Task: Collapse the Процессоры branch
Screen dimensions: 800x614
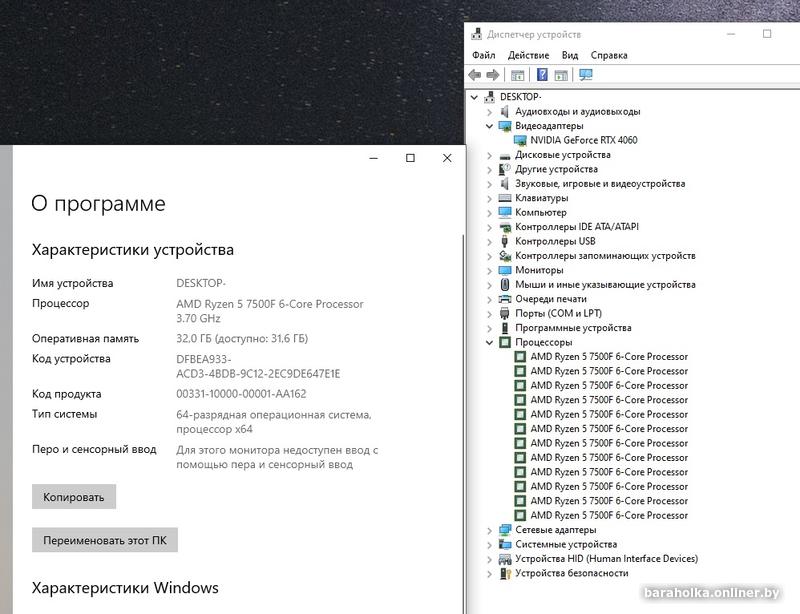Action: [x=489, y=342]
